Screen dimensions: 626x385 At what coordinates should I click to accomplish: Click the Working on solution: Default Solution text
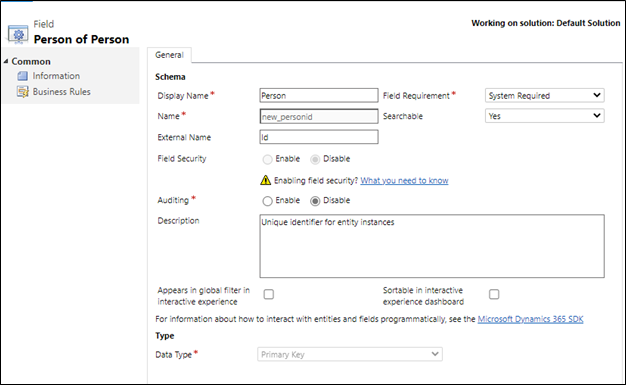tap(545, 23)
